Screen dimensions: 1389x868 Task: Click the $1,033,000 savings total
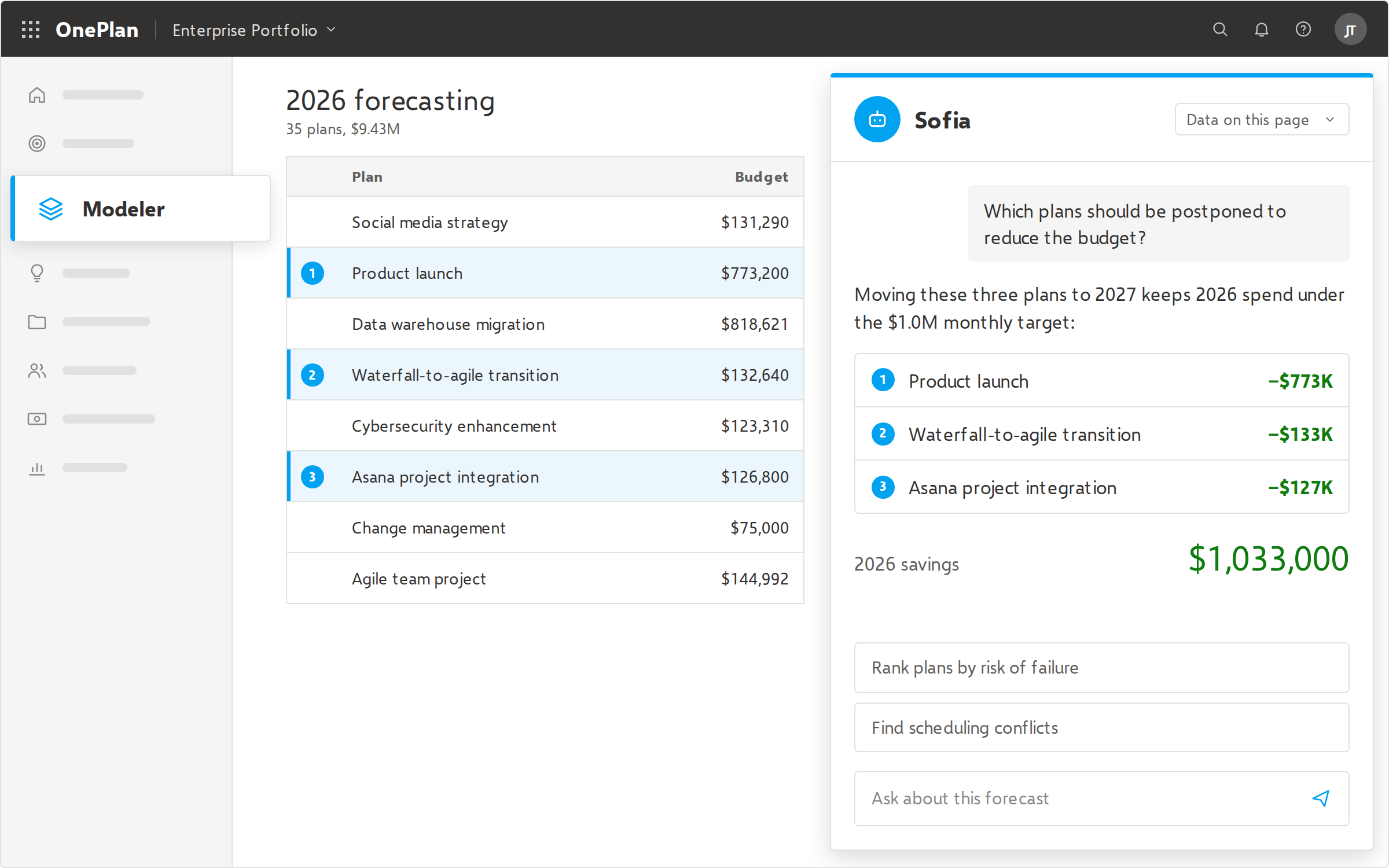point(1269,559)
